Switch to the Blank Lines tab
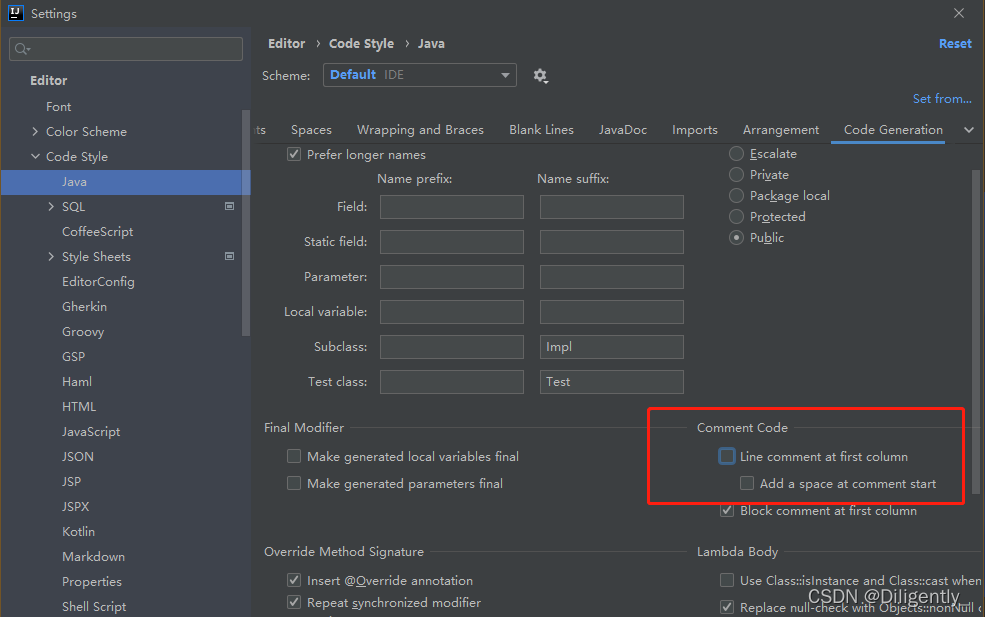The height and width of the screenshot is (617, 985). (x=541, y=130)
